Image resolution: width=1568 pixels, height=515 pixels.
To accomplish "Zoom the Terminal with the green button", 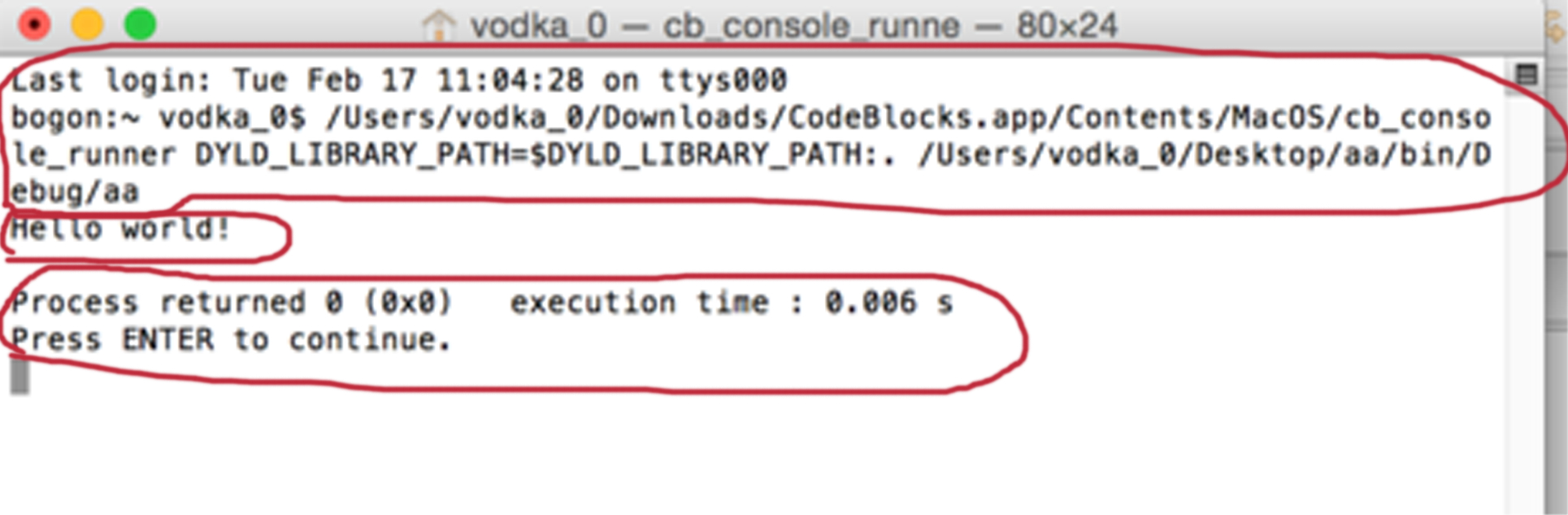I will (x=140, y=24).
